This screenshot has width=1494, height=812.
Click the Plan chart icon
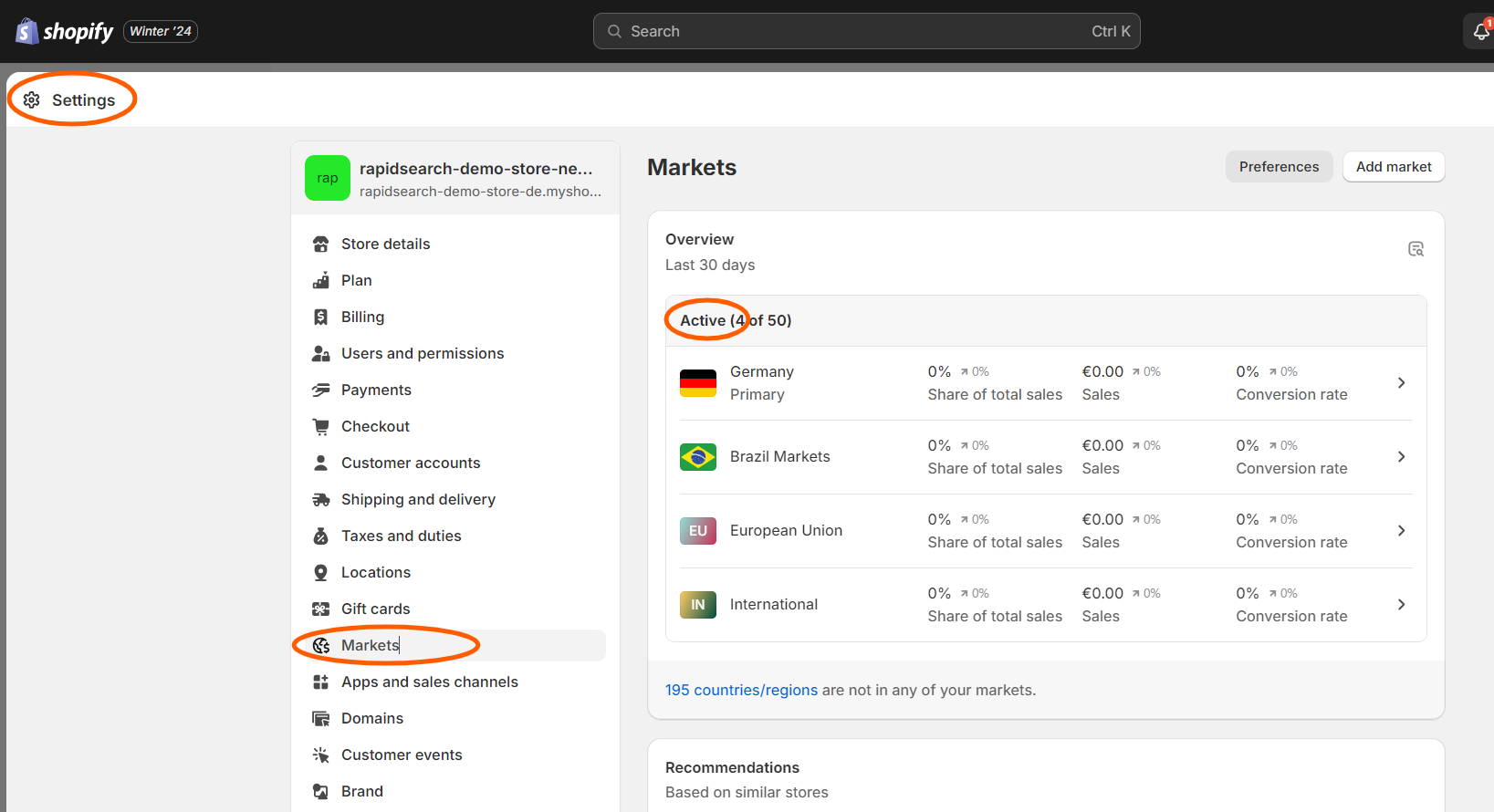[x=320, y=280]
